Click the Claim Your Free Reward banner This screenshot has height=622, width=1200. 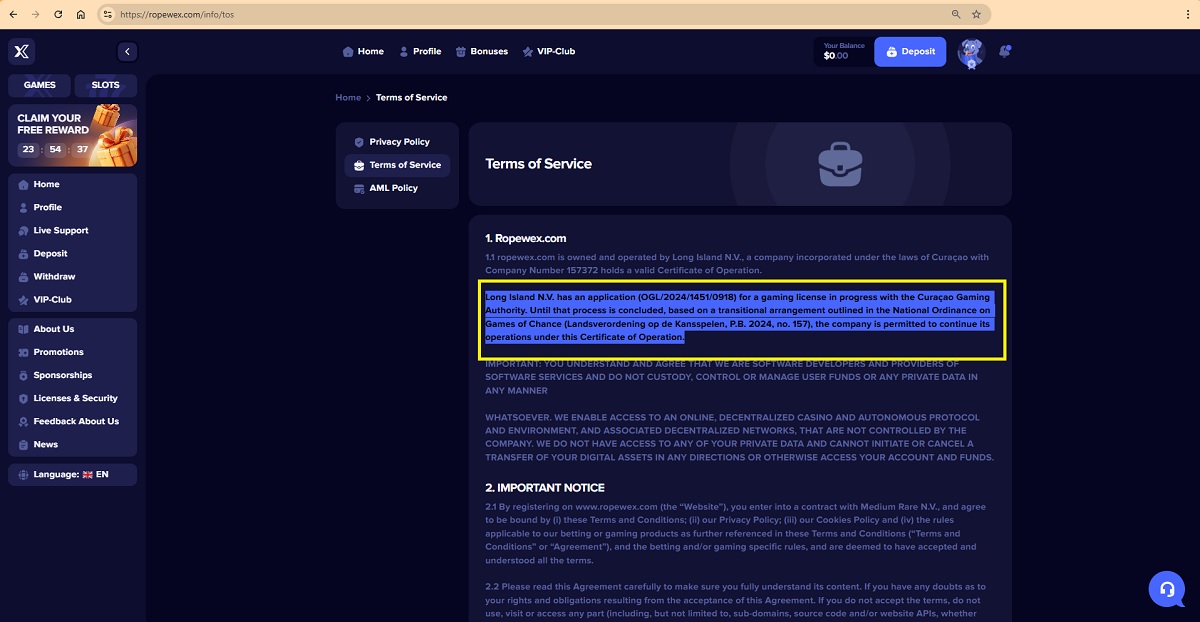[x=72, y=135]
